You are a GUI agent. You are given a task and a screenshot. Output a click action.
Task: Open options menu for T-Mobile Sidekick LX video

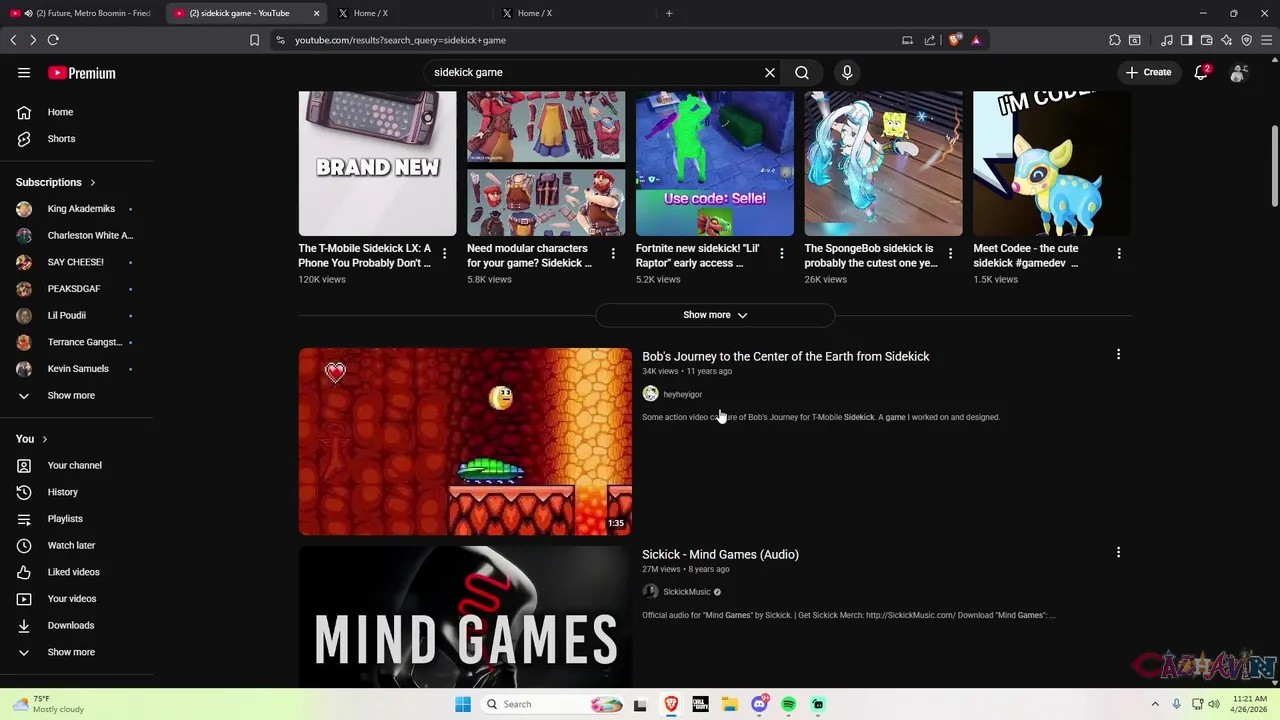click(x=445, y=254)
